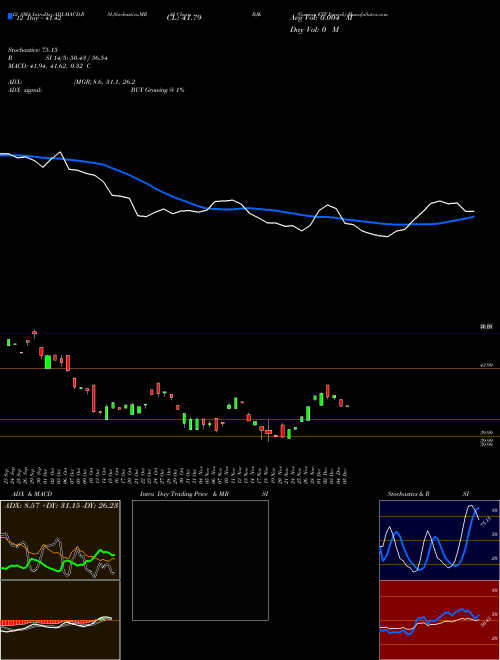This screenshot has height=660, width=500.
Task: Click the '(MGR) 8.6, 31.1, 26.2' values
Action: (x=104, y=82)
